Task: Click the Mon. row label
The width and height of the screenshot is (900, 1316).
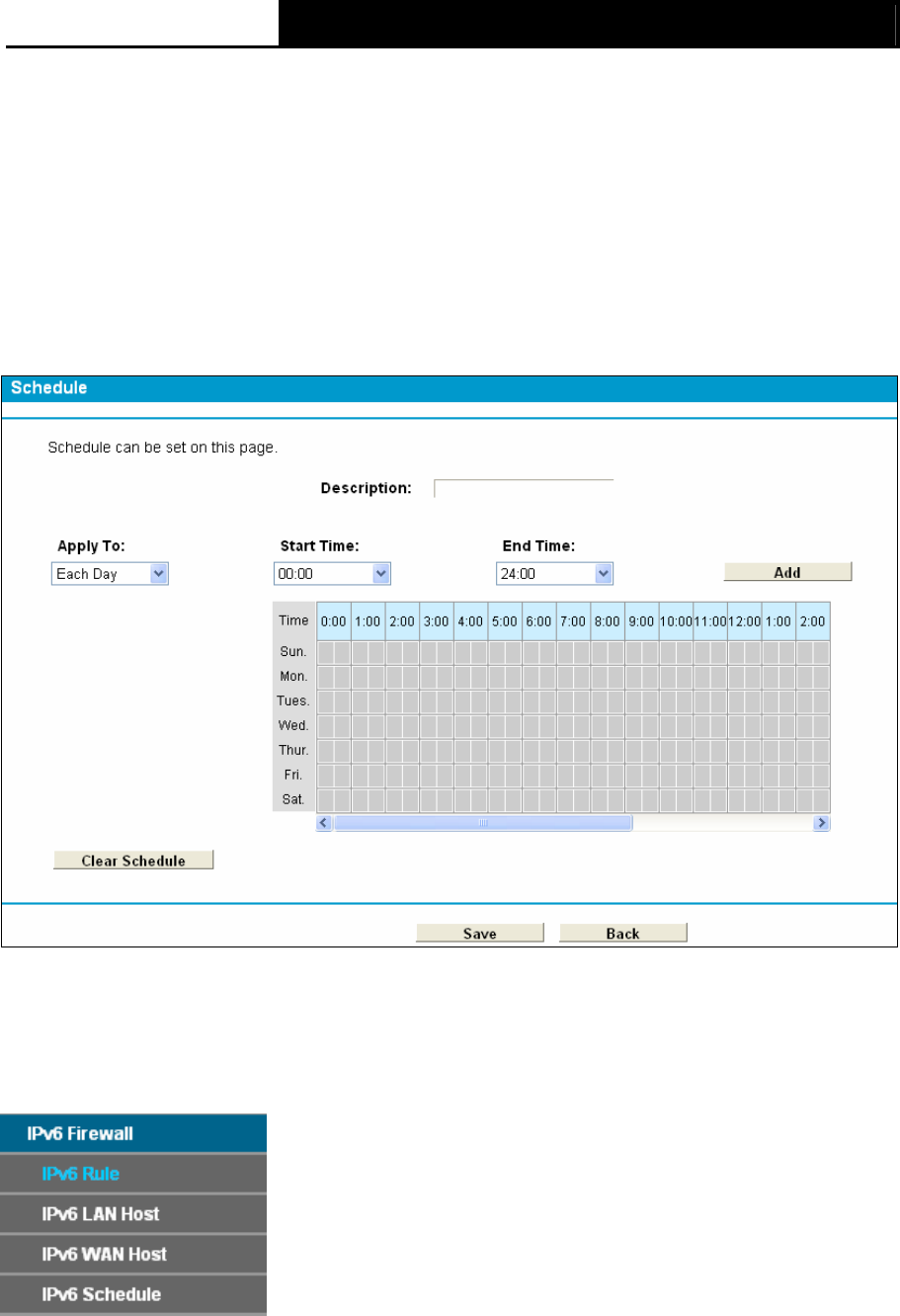Action: (x=293, y=677)
